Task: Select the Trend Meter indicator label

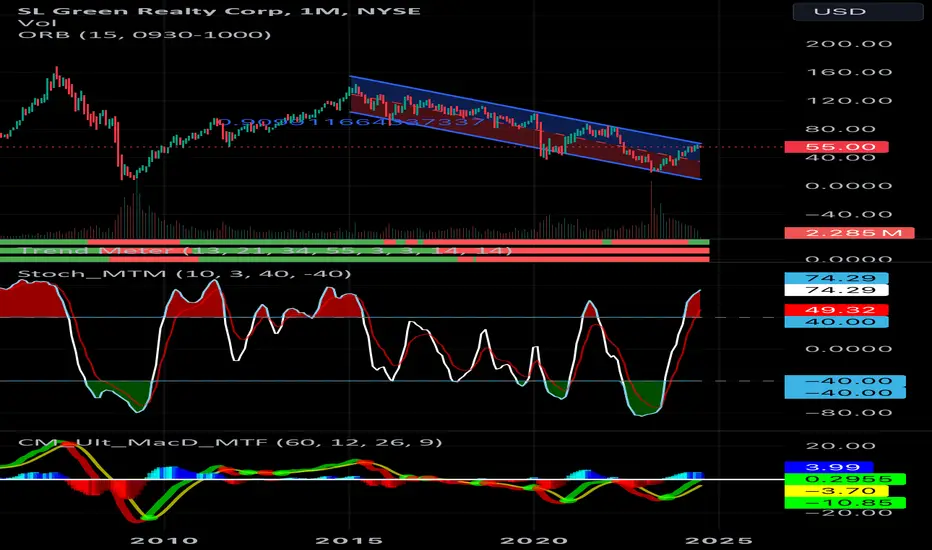Action: [x=266, y=250]
